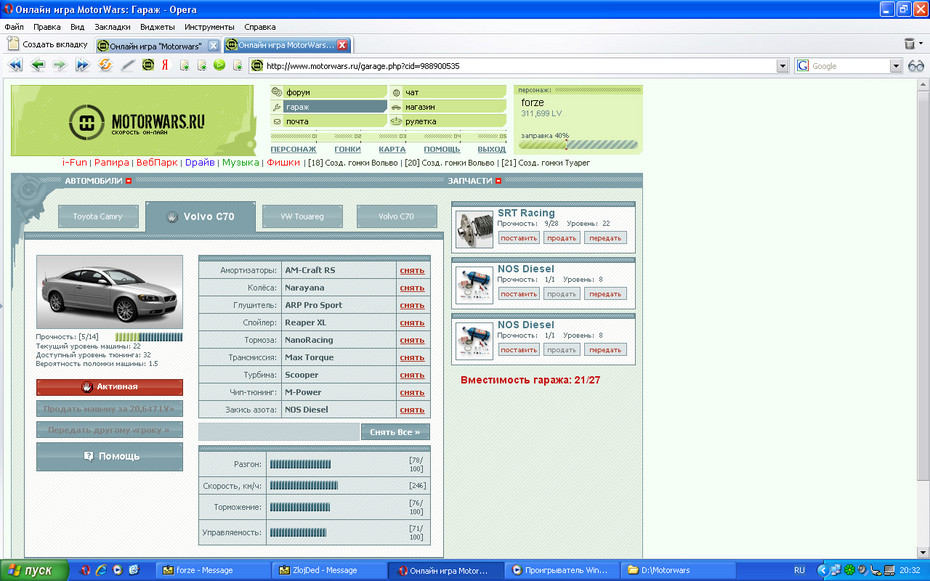Remove the Турбина Scooper part
The image size is (930, 581).
[x=412, y=375]
